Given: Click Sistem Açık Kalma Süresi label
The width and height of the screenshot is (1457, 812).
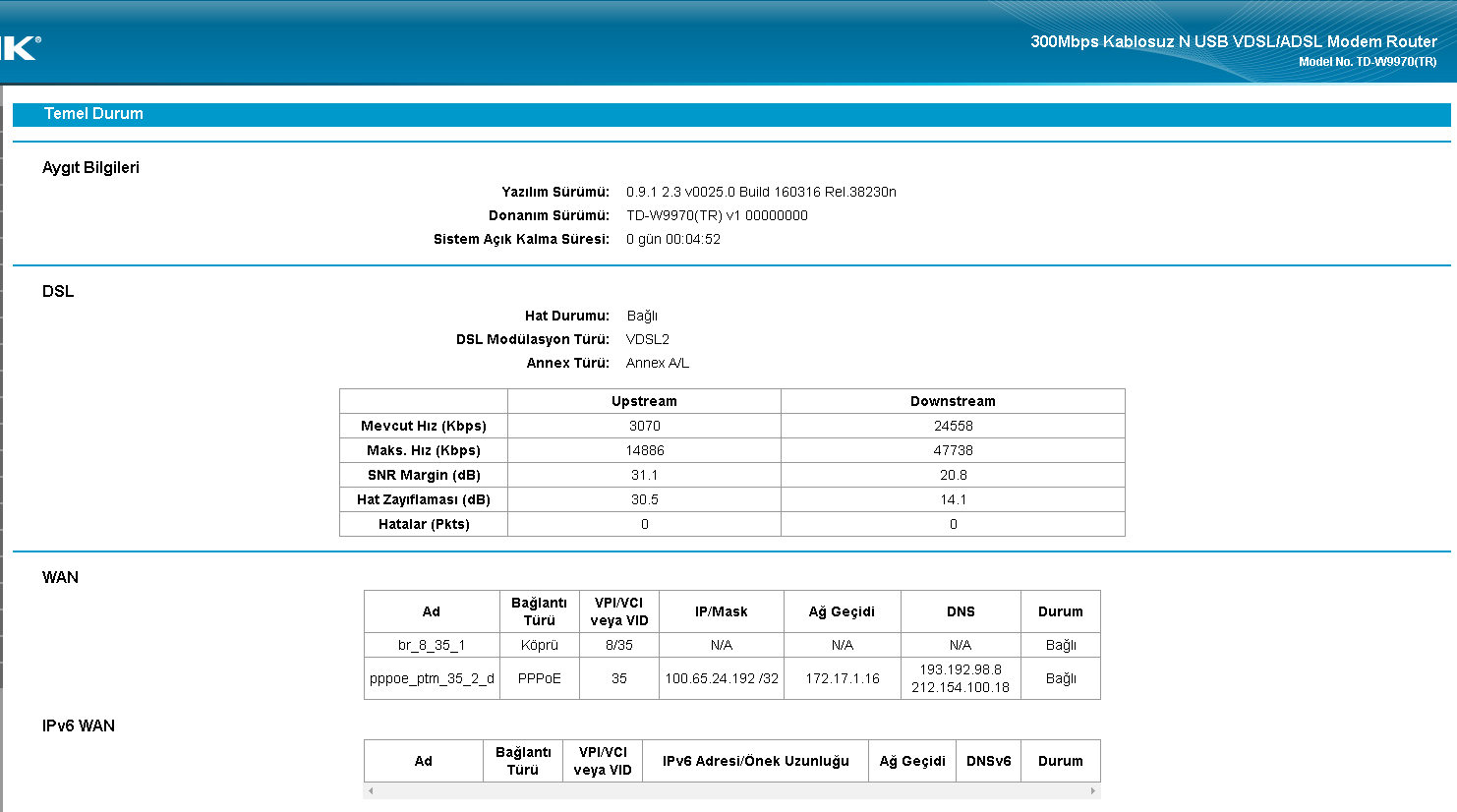Looking at the screenshot, I should point(521,239).
